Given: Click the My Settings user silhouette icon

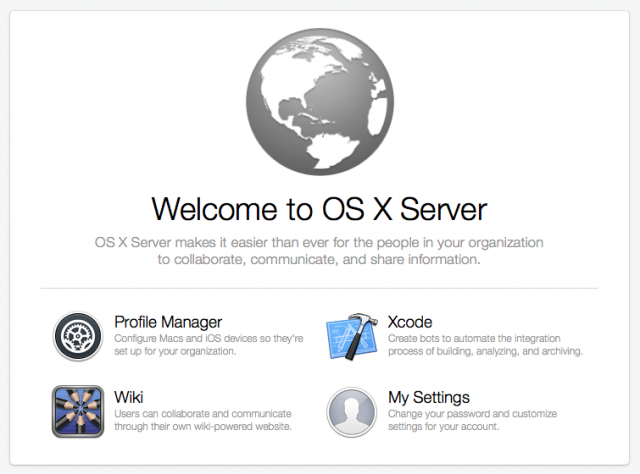Looking at the screenshot, I should click(352, 412).
